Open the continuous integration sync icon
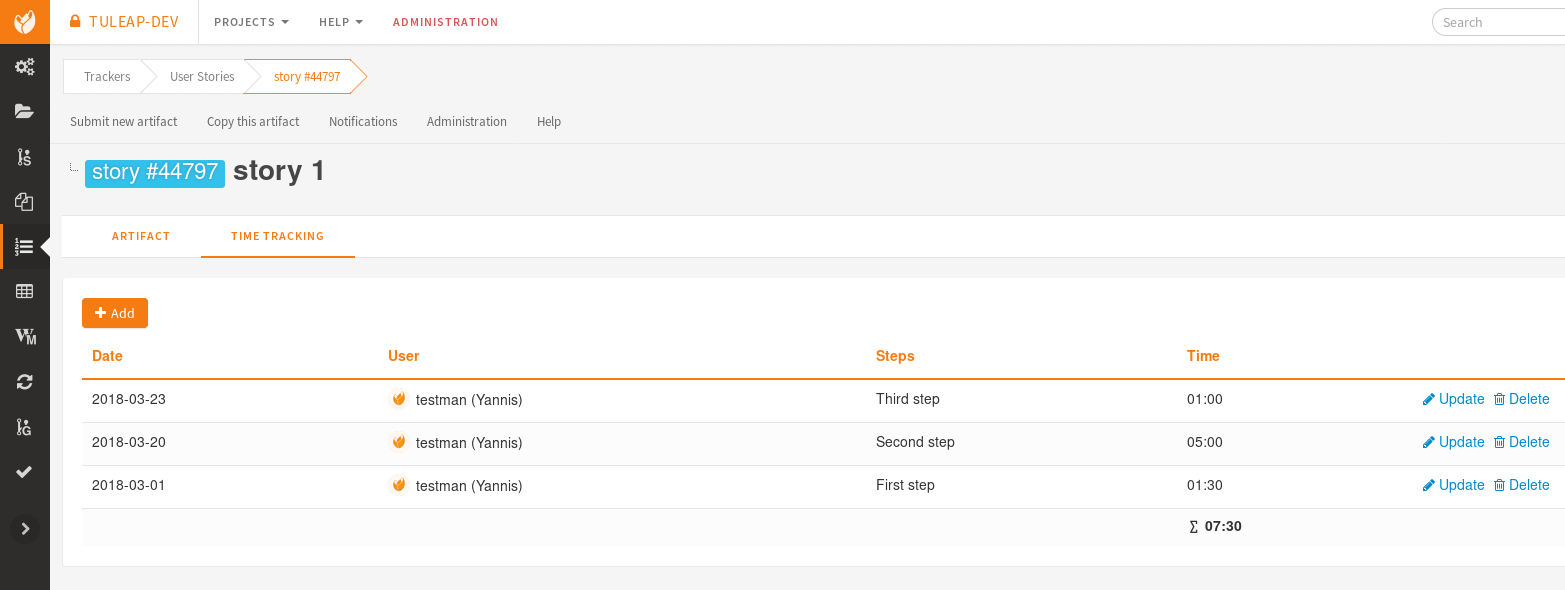 25,381
